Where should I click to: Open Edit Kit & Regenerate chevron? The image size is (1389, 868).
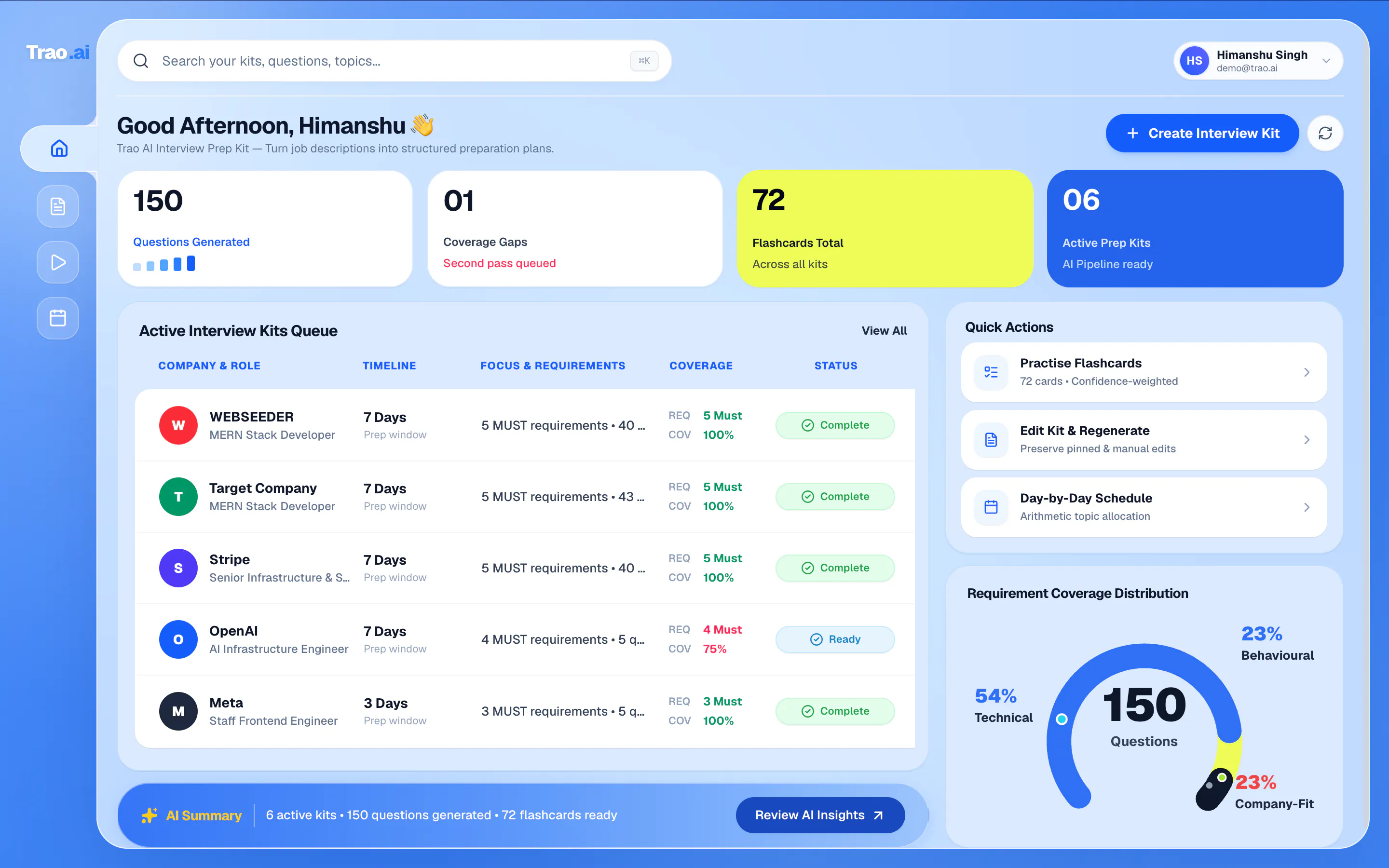(1307, 440)
